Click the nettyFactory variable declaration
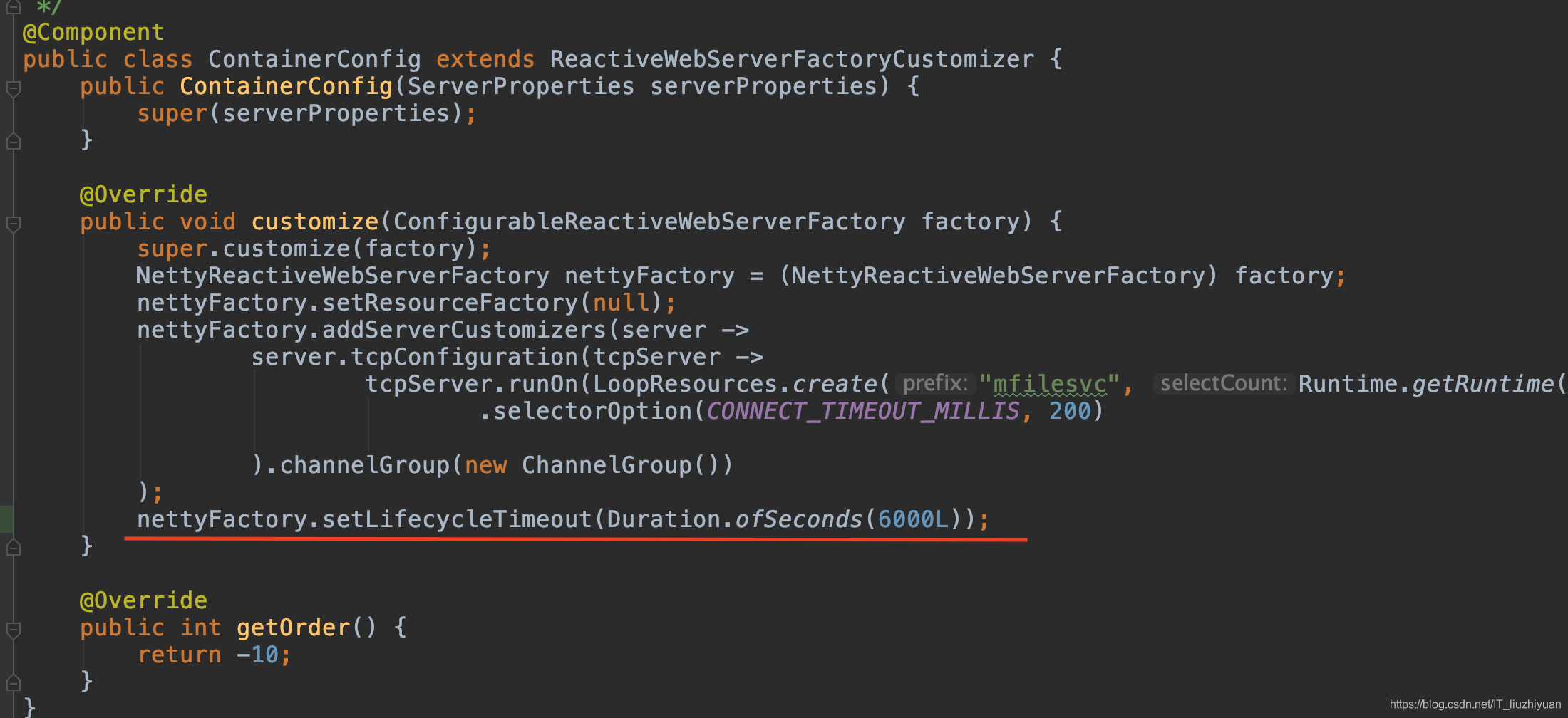This screenshot has width=1568, height=718. tap(649, 276)
